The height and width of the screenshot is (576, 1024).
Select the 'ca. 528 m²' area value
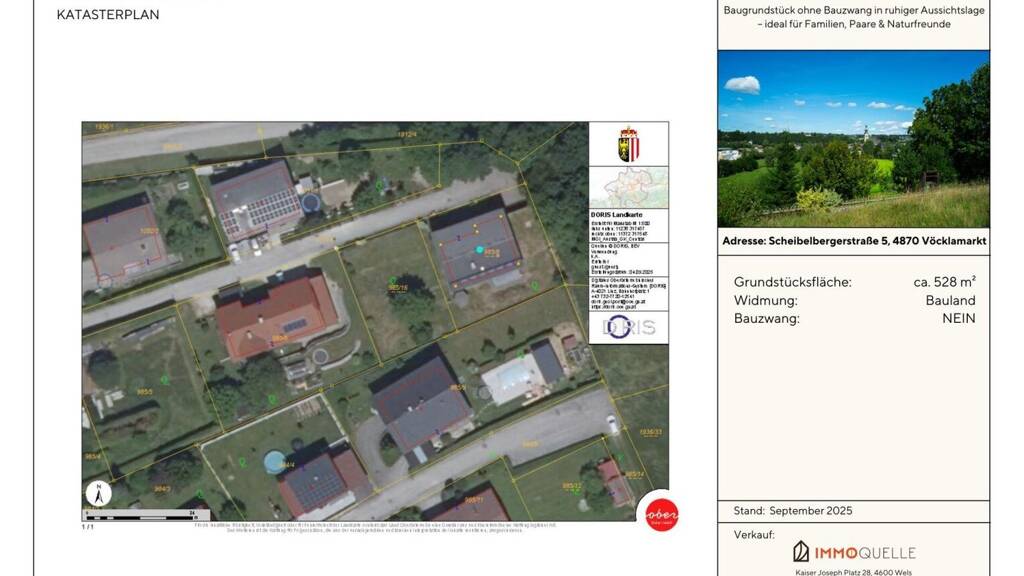(944, 282)
